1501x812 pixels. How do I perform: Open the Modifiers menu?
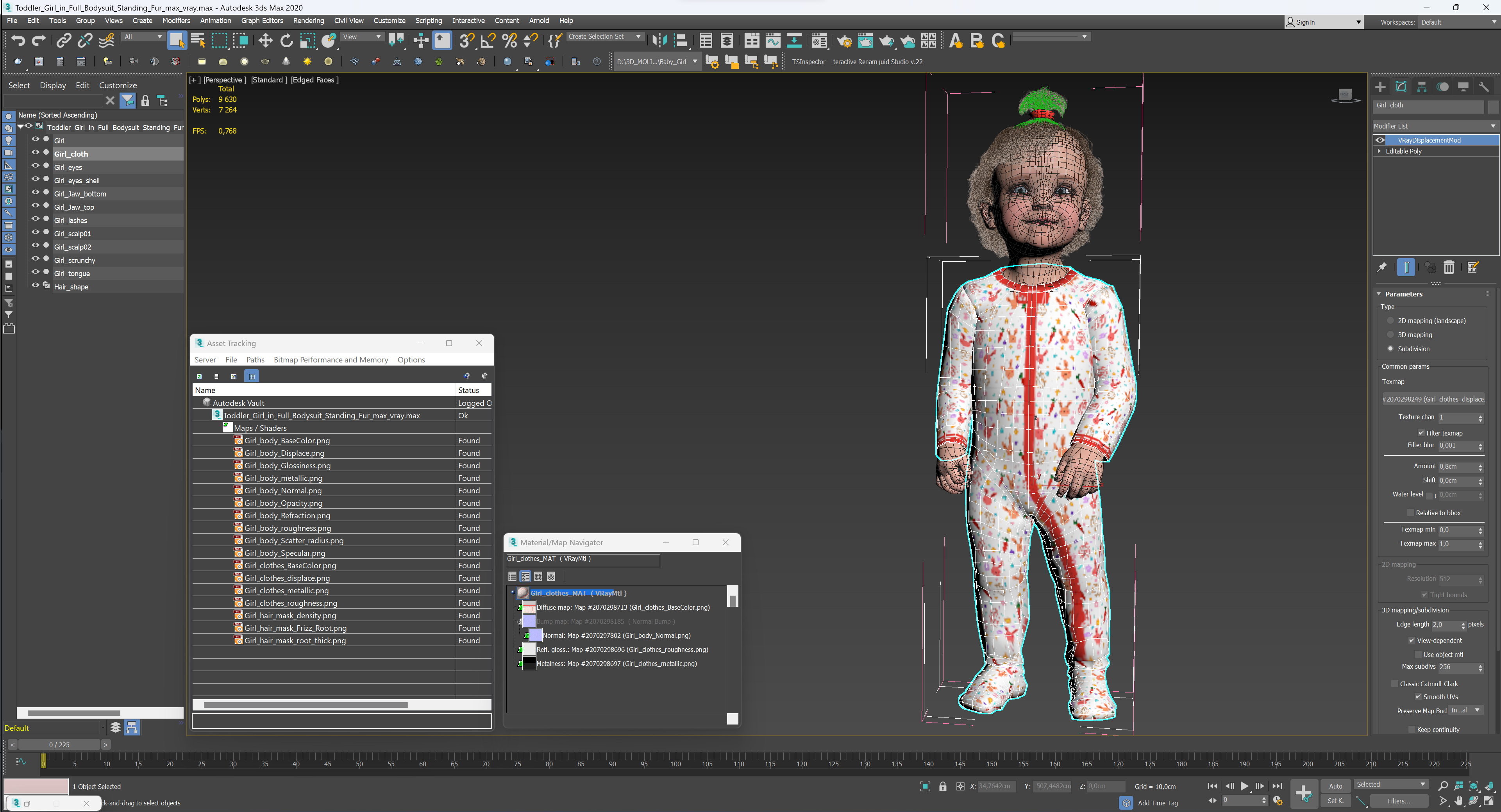coord(176,20)
